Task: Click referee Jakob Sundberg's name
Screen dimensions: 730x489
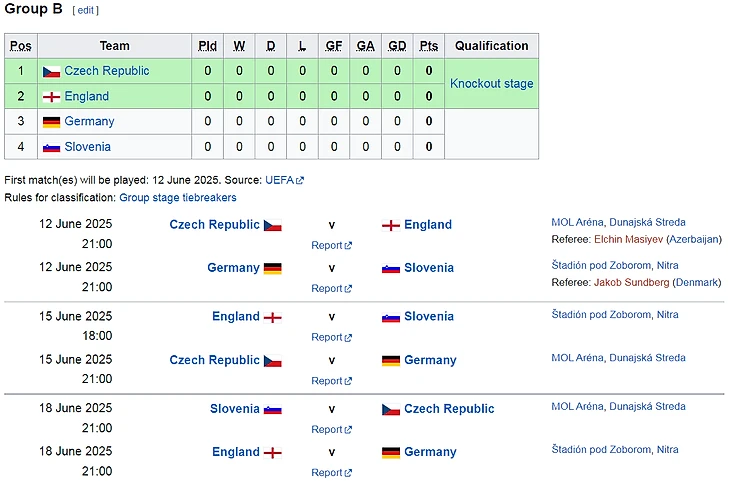Action: [631, 283]
